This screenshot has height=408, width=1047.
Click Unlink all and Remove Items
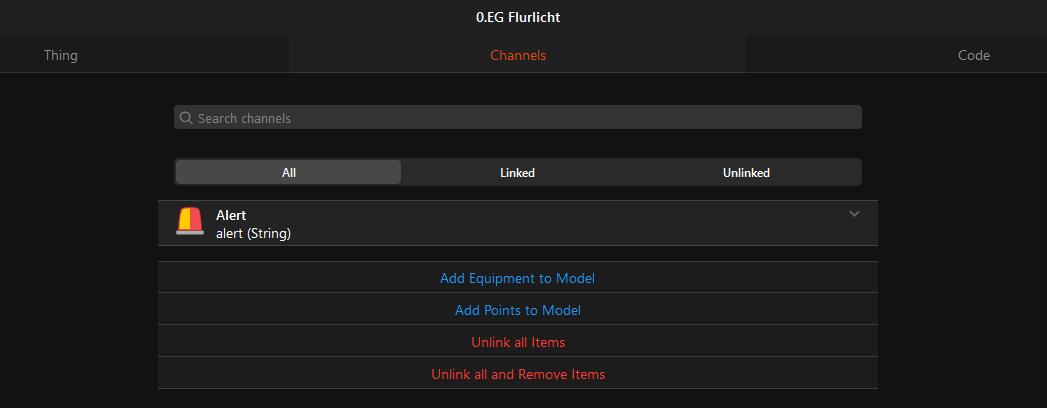[x=517, y=374]
